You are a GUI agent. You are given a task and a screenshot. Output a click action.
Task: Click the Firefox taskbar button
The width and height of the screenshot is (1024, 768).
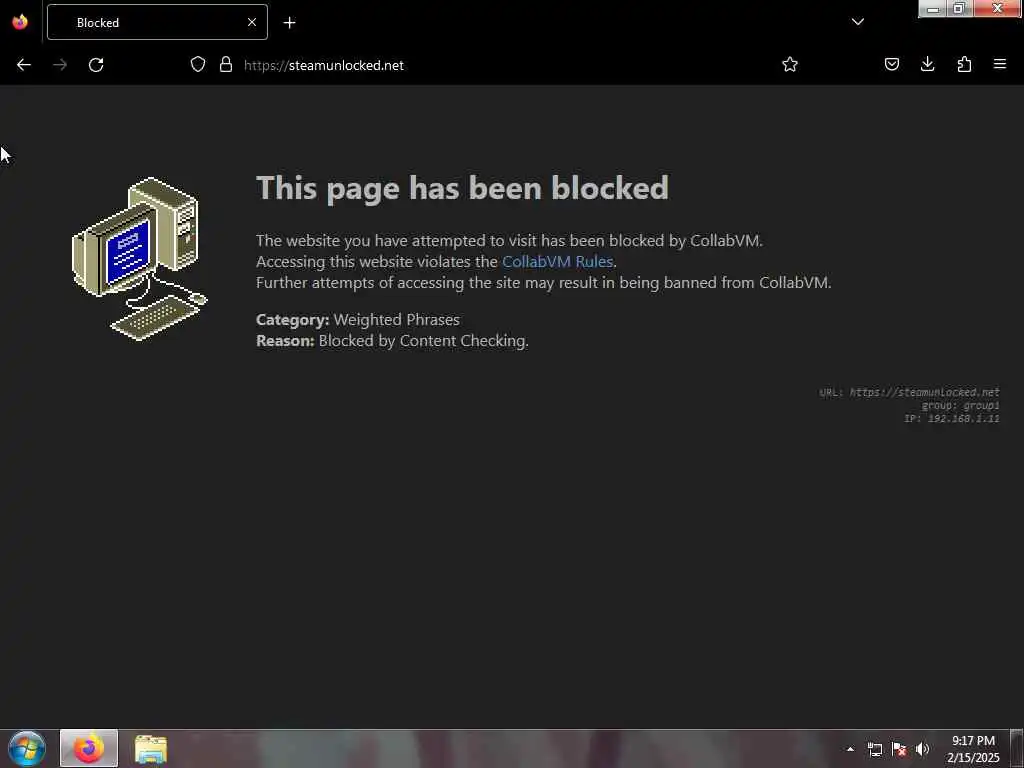(89, 748)
